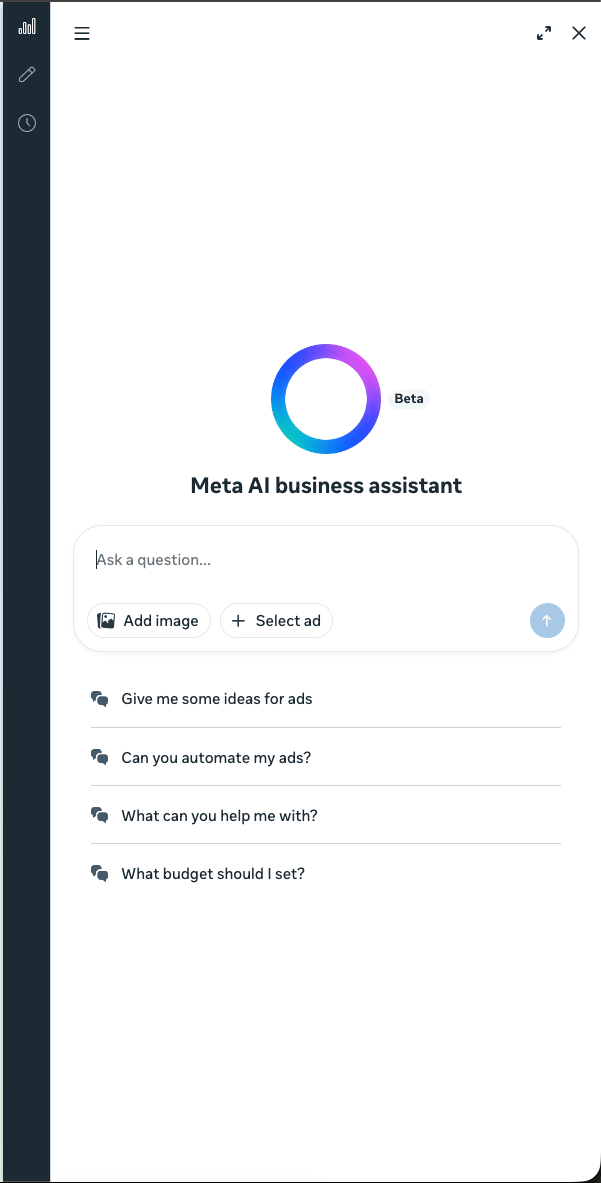Close the Meta AI assistant panel
The height and width of the screenshot is (1183, 601).
(579, 33)
